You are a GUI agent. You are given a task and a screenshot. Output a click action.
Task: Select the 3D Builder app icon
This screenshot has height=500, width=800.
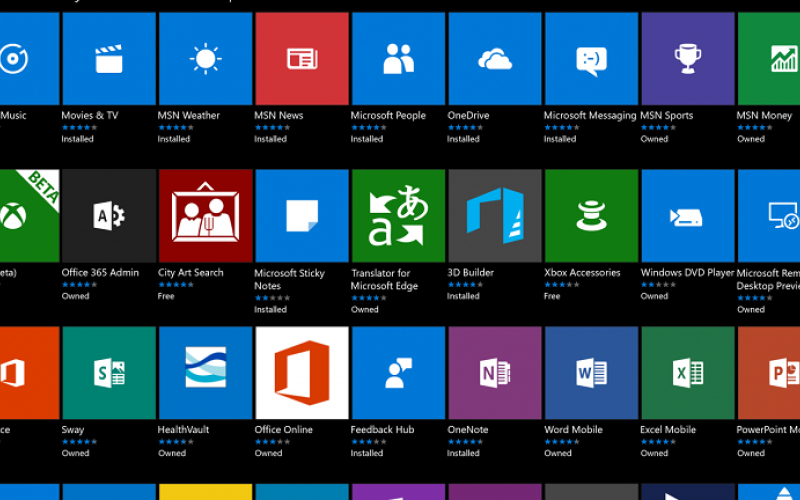[495, 216]
